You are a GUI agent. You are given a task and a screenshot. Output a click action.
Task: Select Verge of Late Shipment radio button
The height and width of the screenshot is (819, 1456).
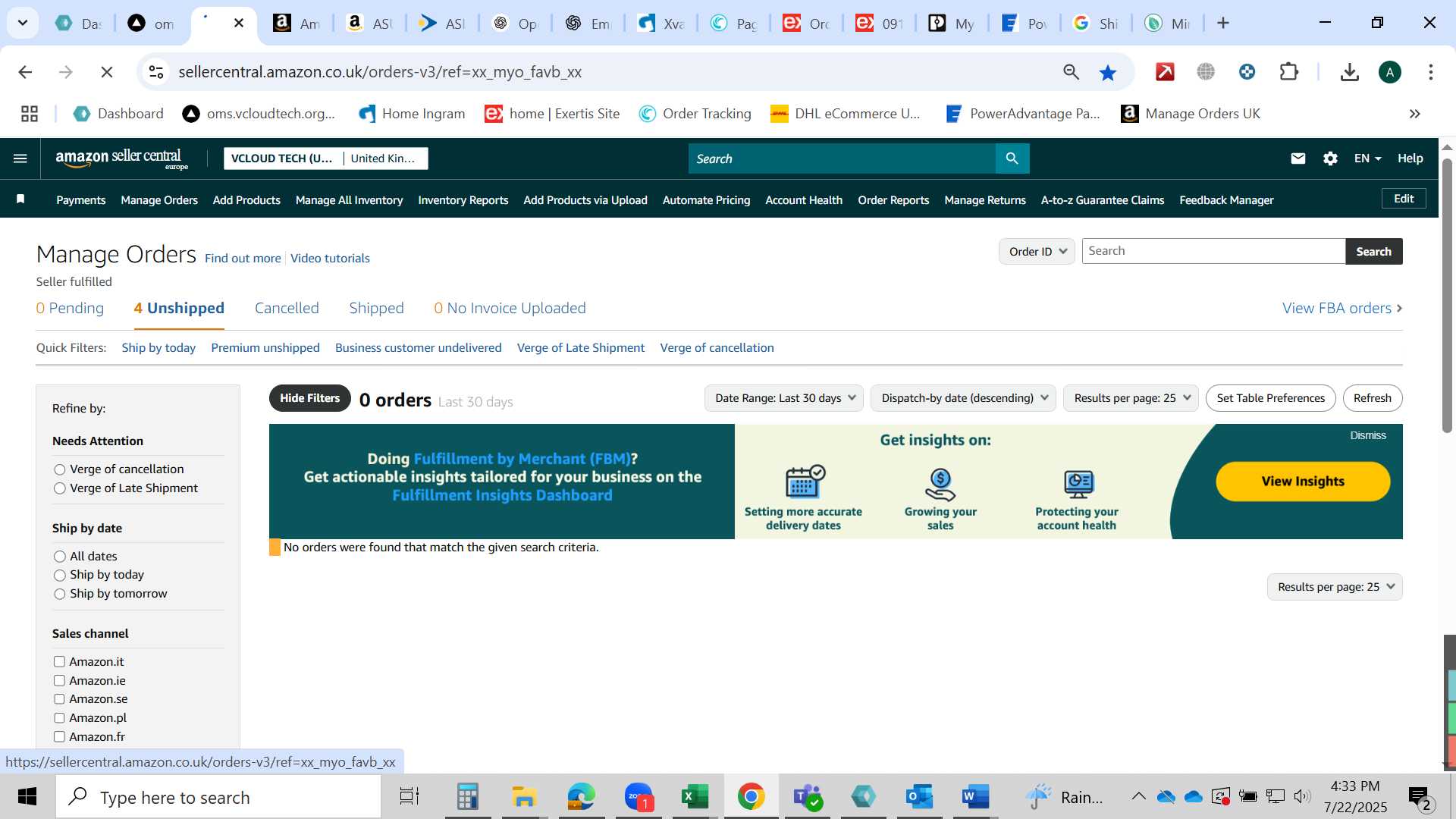pyautogui.click(x=60, y=489)
